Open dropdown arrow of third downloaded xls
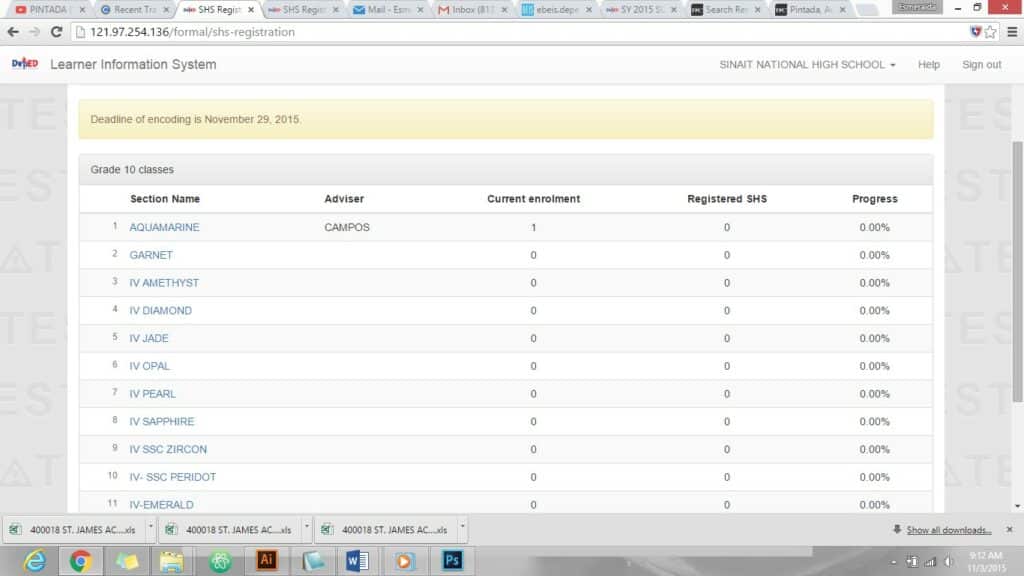1024x576 pixels. coord(462,526)
